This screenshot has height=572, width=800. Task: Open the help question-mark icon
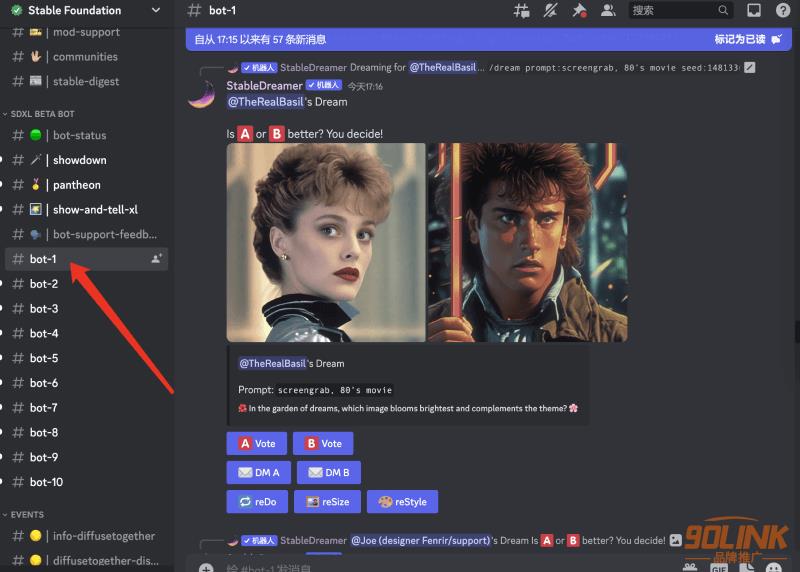coord(783,10)
